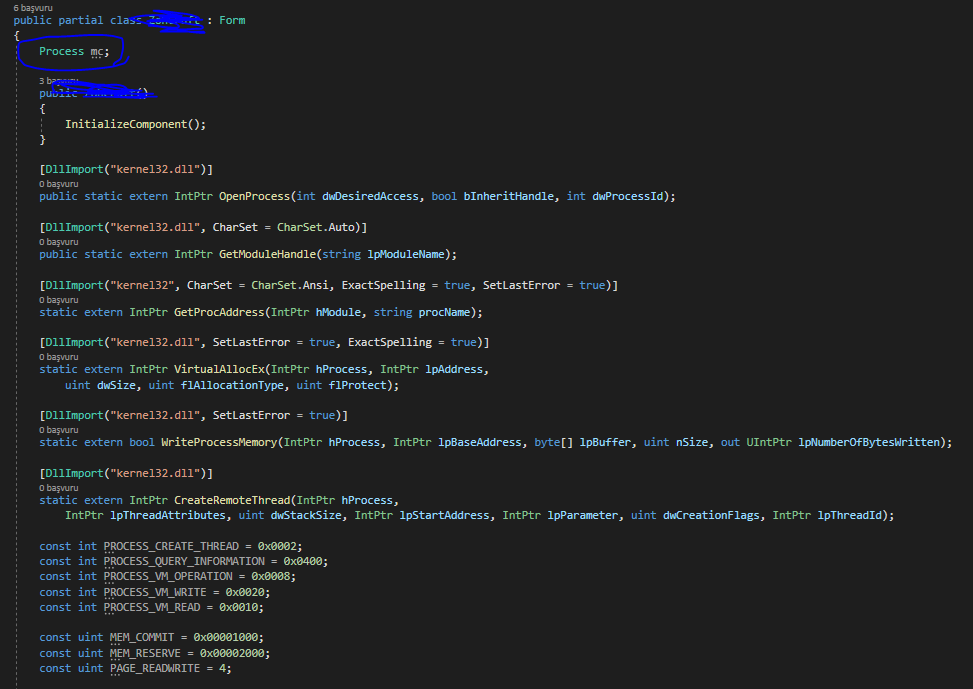Open "0 başvuru" link above GetProcAddress declaration

(x=59, y=300)
